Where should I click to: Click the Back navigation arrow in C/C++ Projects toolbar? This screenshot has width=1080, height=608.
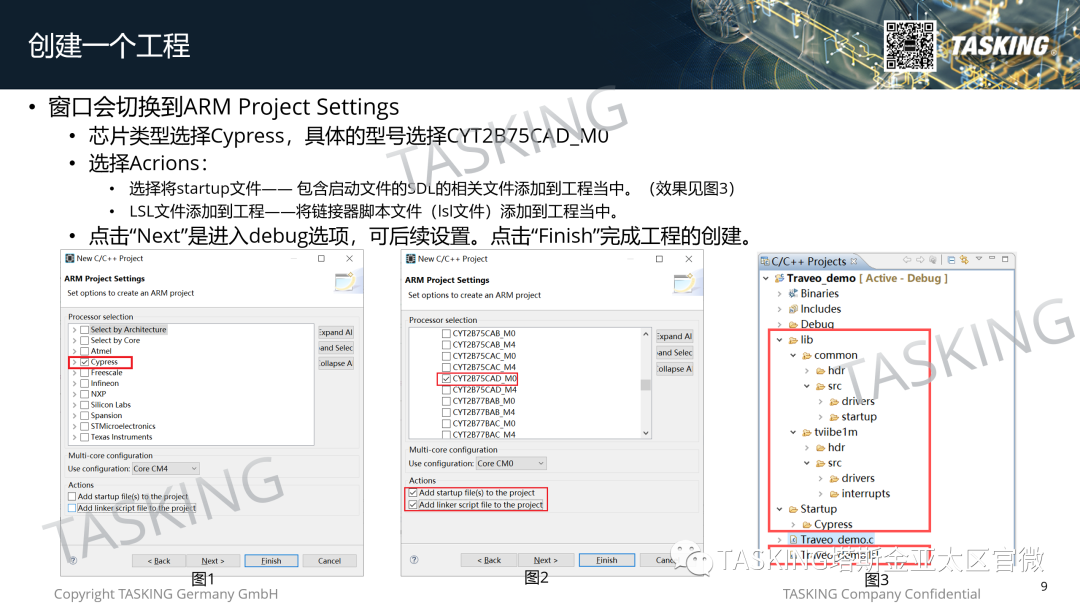coord(907,260)
